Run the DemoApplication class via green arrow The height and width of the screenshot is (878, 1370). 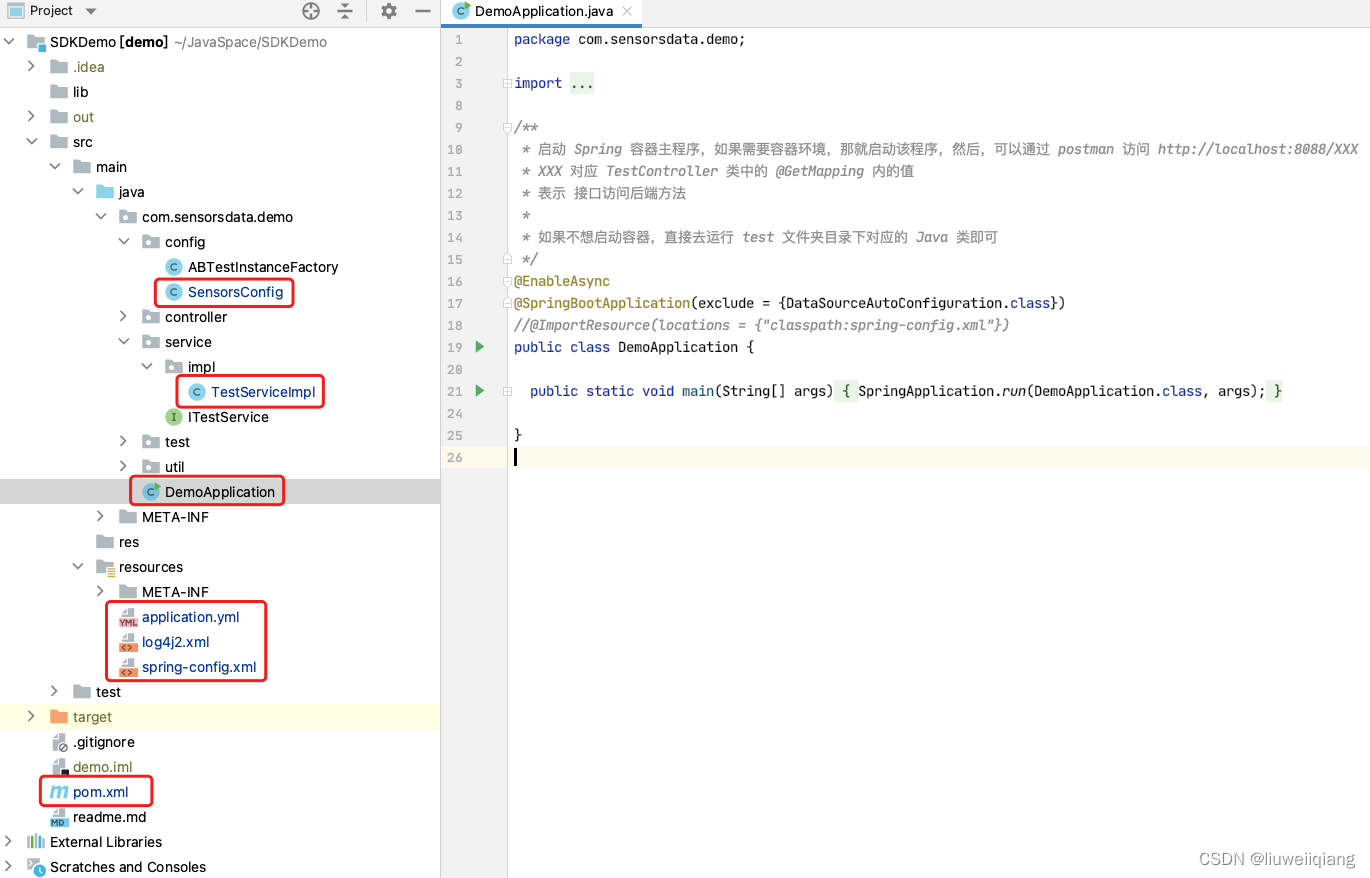tap(479, 346)
